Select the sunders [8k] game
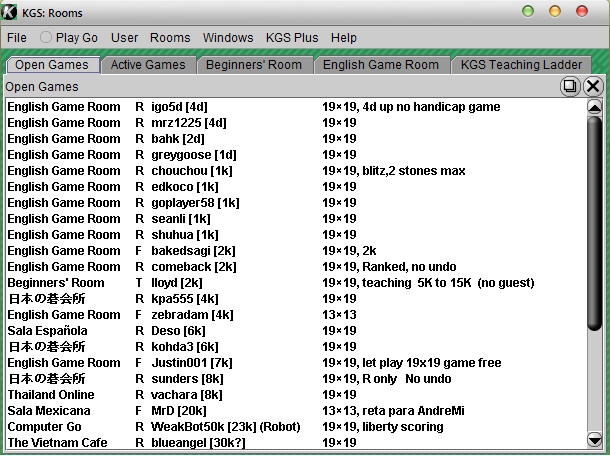 [x=296, y=379]
